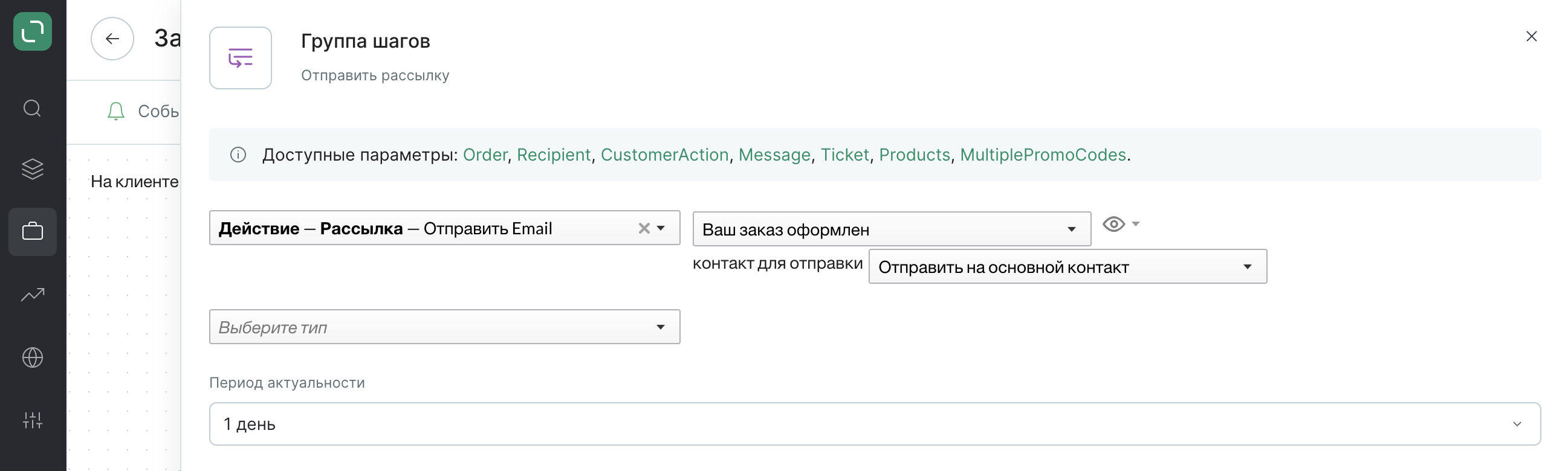Open the trending chart analytics icon
The height and width of the screenshot is (471, 1568).
click(x=32, y=295)
